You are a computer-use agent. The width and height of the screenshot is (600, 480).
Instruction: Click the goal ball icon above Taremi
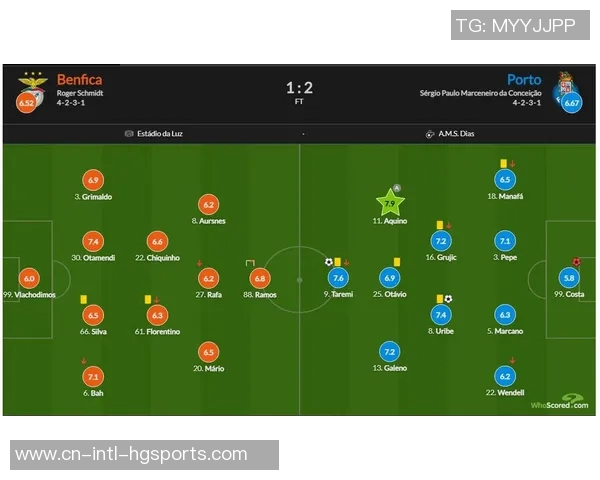pos(329,262)
